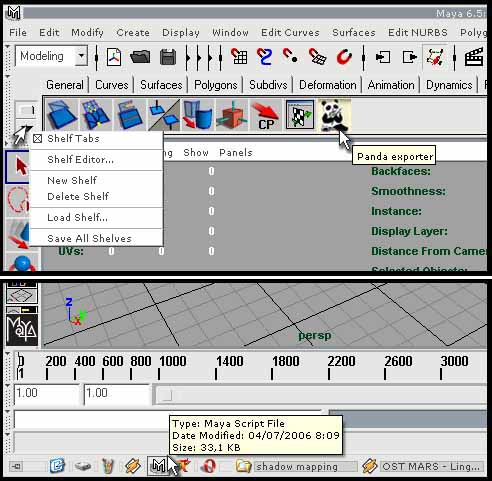
Task: Toggle Make Live red magnet icon
Action: (x=344, y=57)
